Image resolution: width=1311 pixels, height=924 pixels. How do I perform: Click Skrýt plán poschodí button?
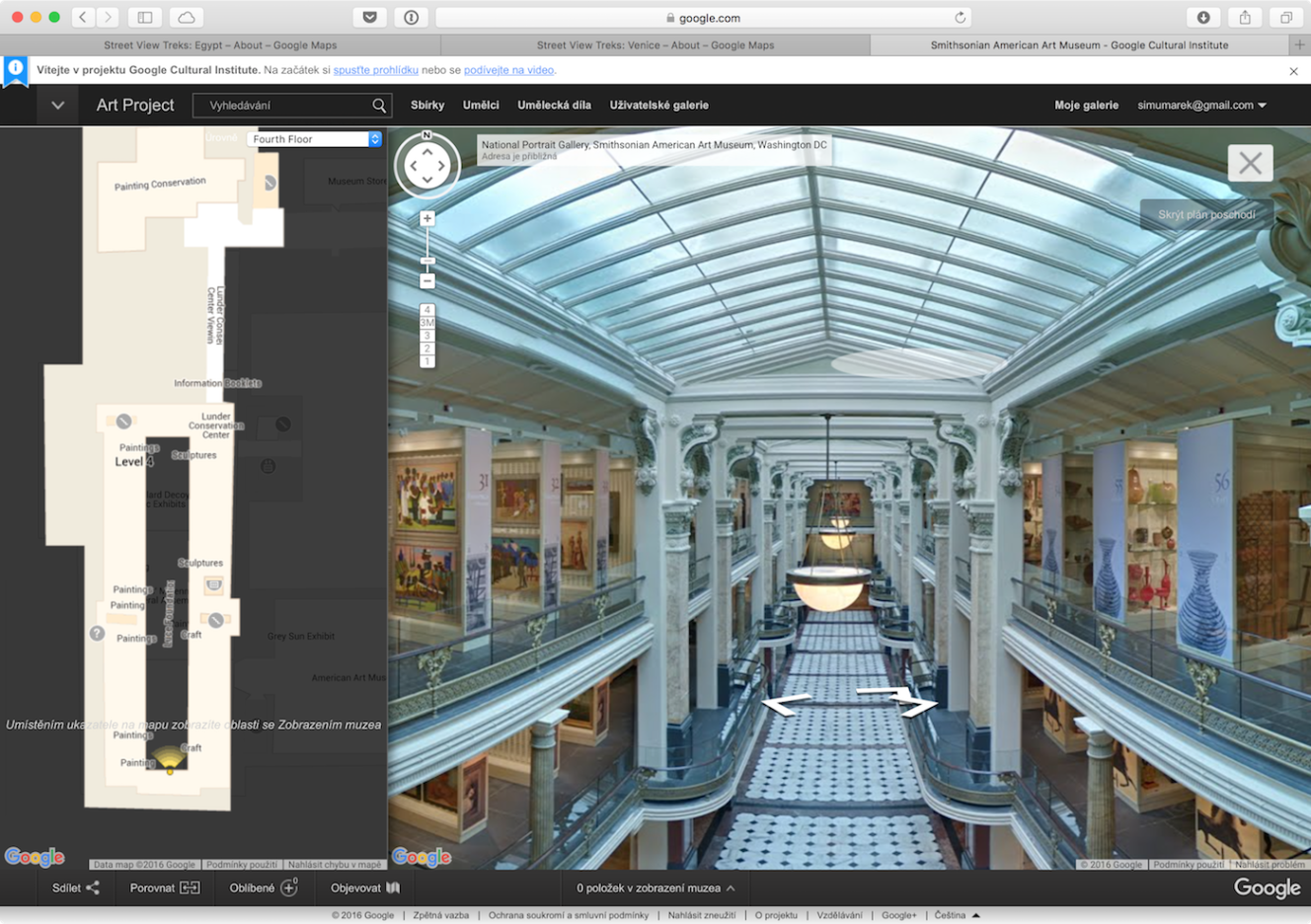tap(1206, 214)
